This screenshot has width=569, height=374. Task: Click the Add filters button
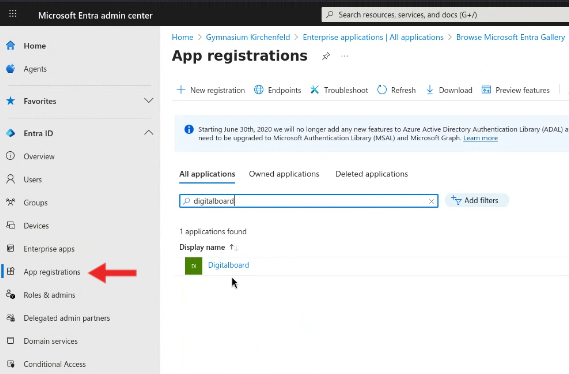476,200
